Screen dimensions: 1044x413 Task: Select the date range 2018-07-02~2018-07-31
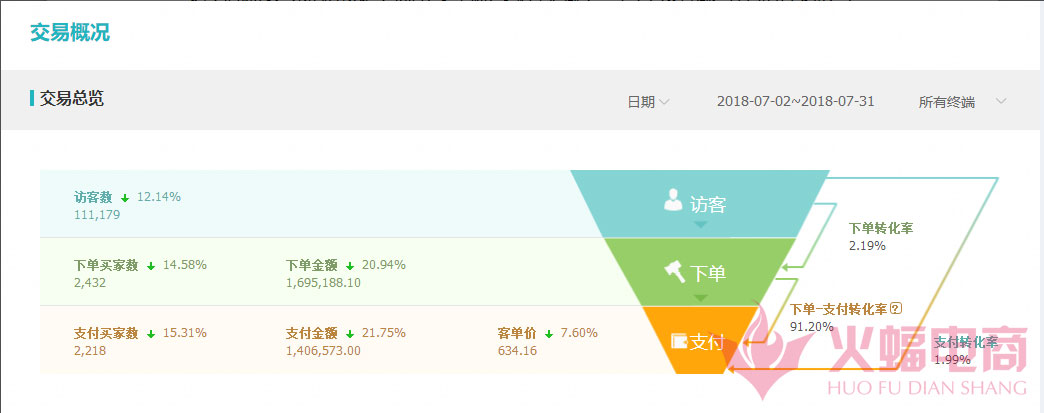pos(796,101)
